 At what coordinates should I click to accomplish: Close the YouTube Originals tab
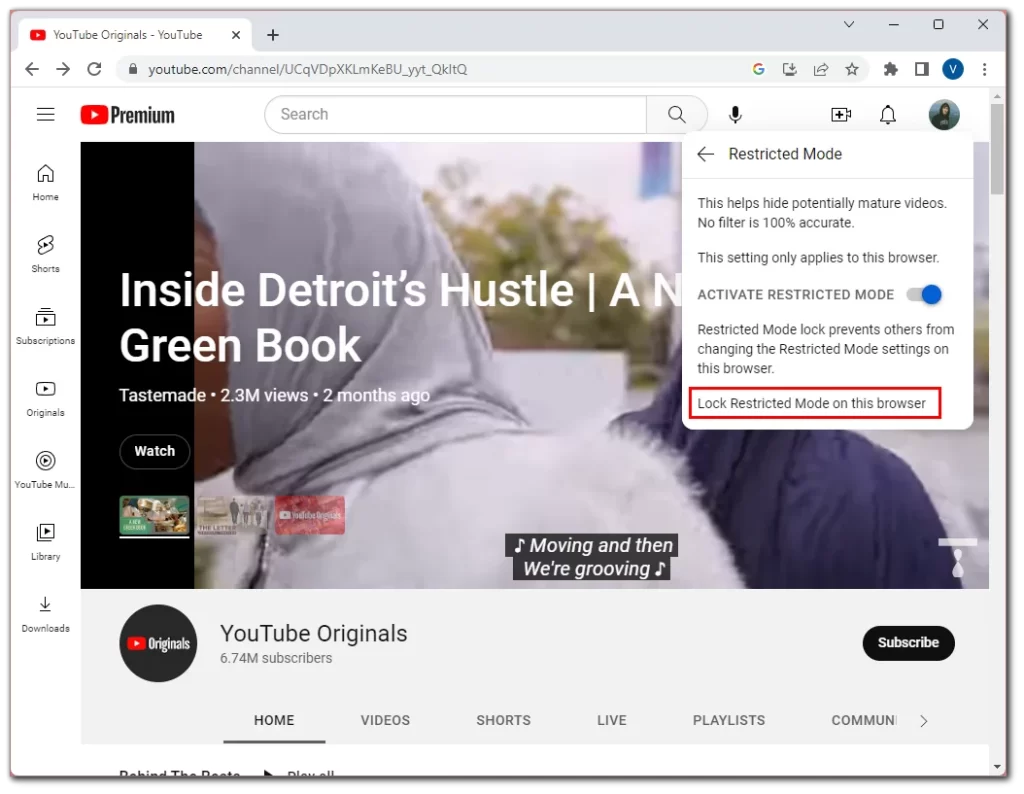(236, 35)
